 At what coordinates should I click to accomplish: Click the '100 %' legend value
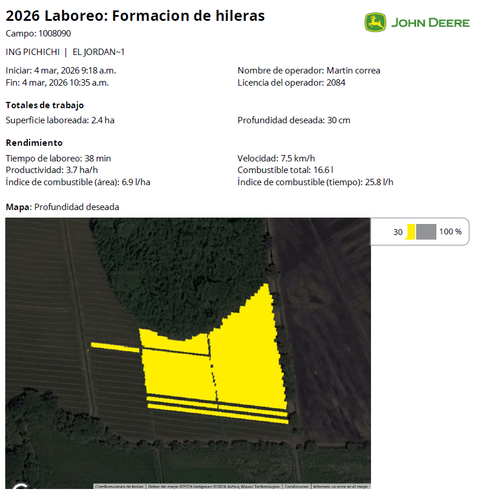tap(450, 232)
